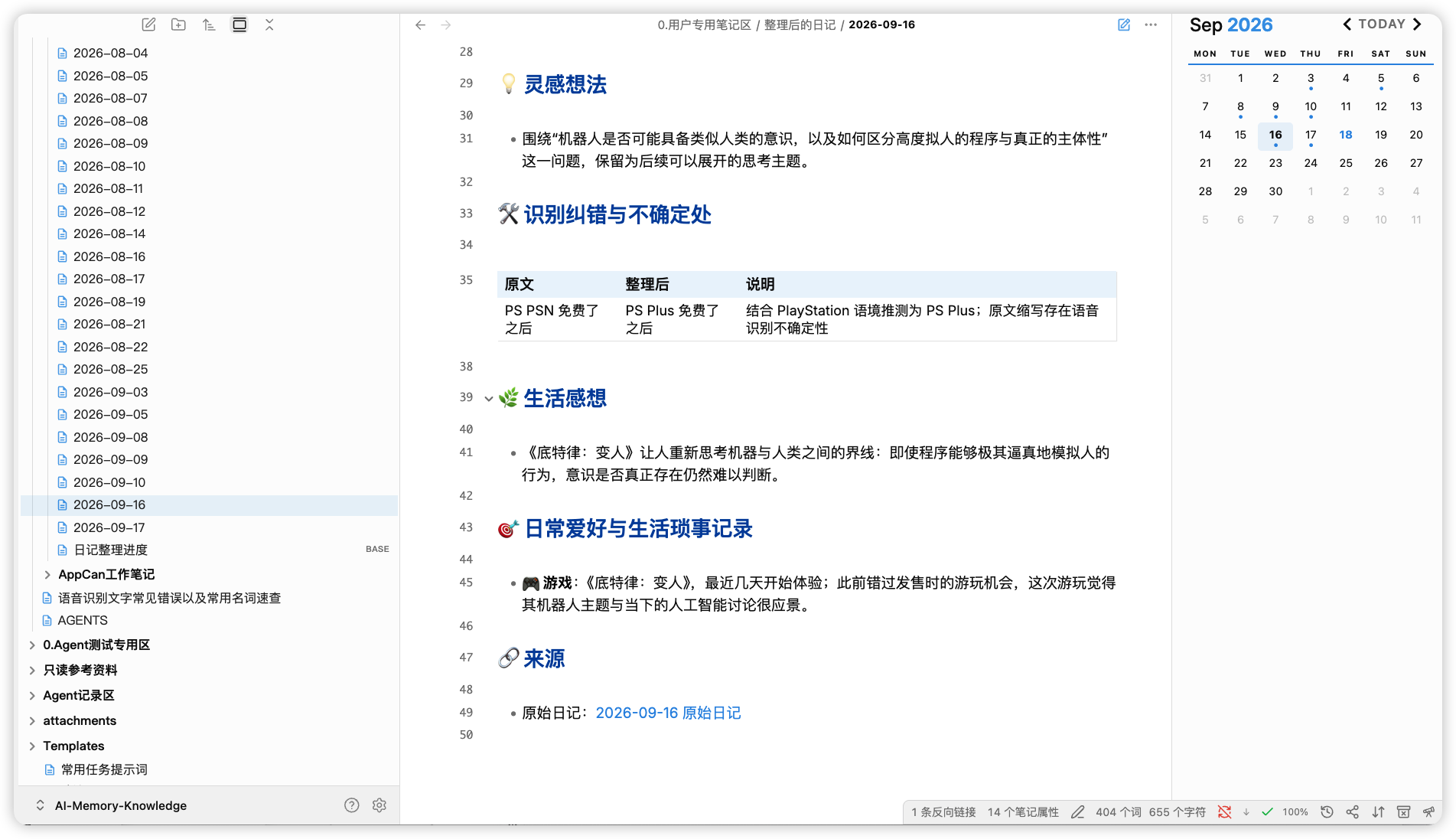Open 14 个笔记属性 note properties
Screen dimensions: 1456x839
pyautogui.click(x=1023, y=811)
